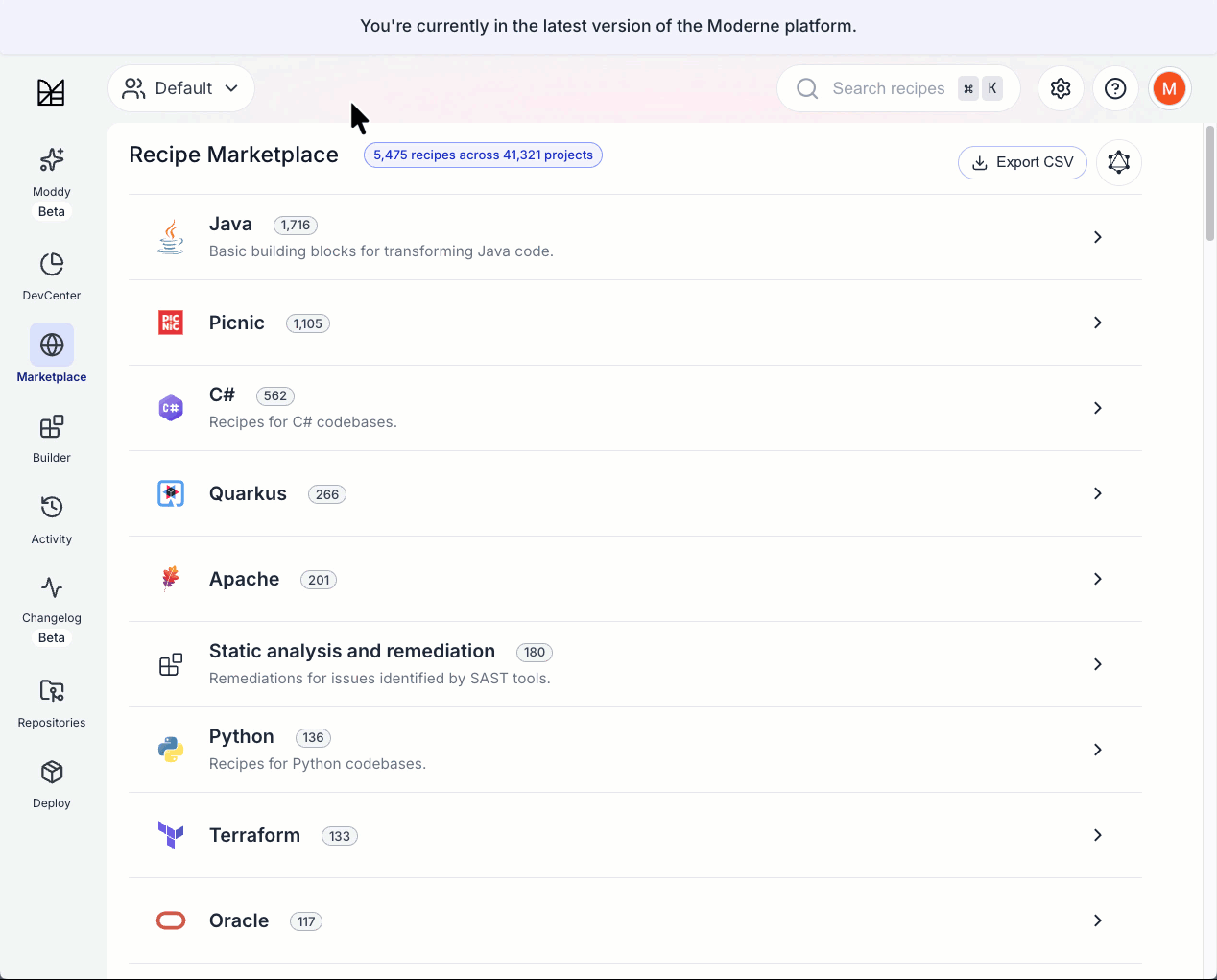Click the Apache feather icon
The image size is (1217, 980).
click(x=171, y=579)
